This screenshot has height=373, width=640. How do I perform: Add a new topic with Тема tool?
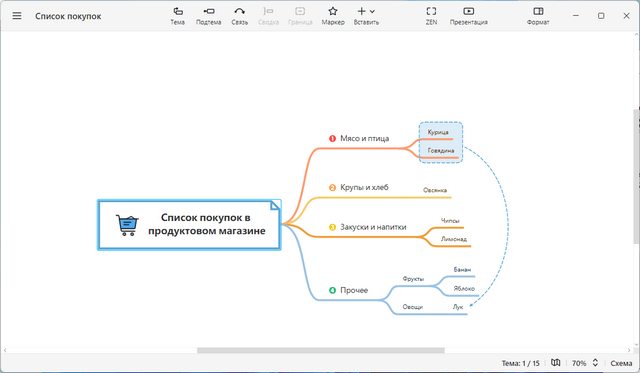click(178, 16)
